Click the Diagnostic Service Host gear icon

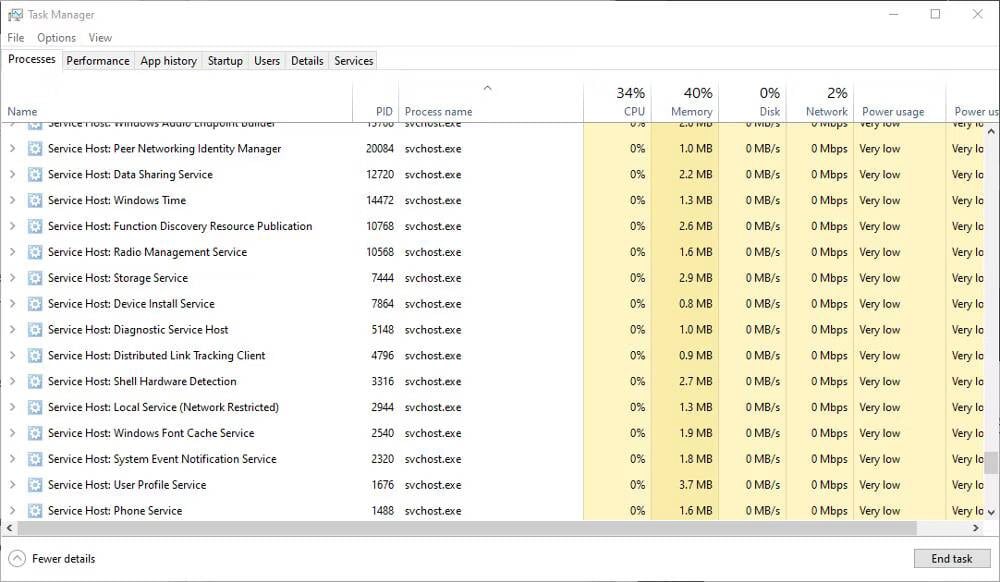(36, 329)
